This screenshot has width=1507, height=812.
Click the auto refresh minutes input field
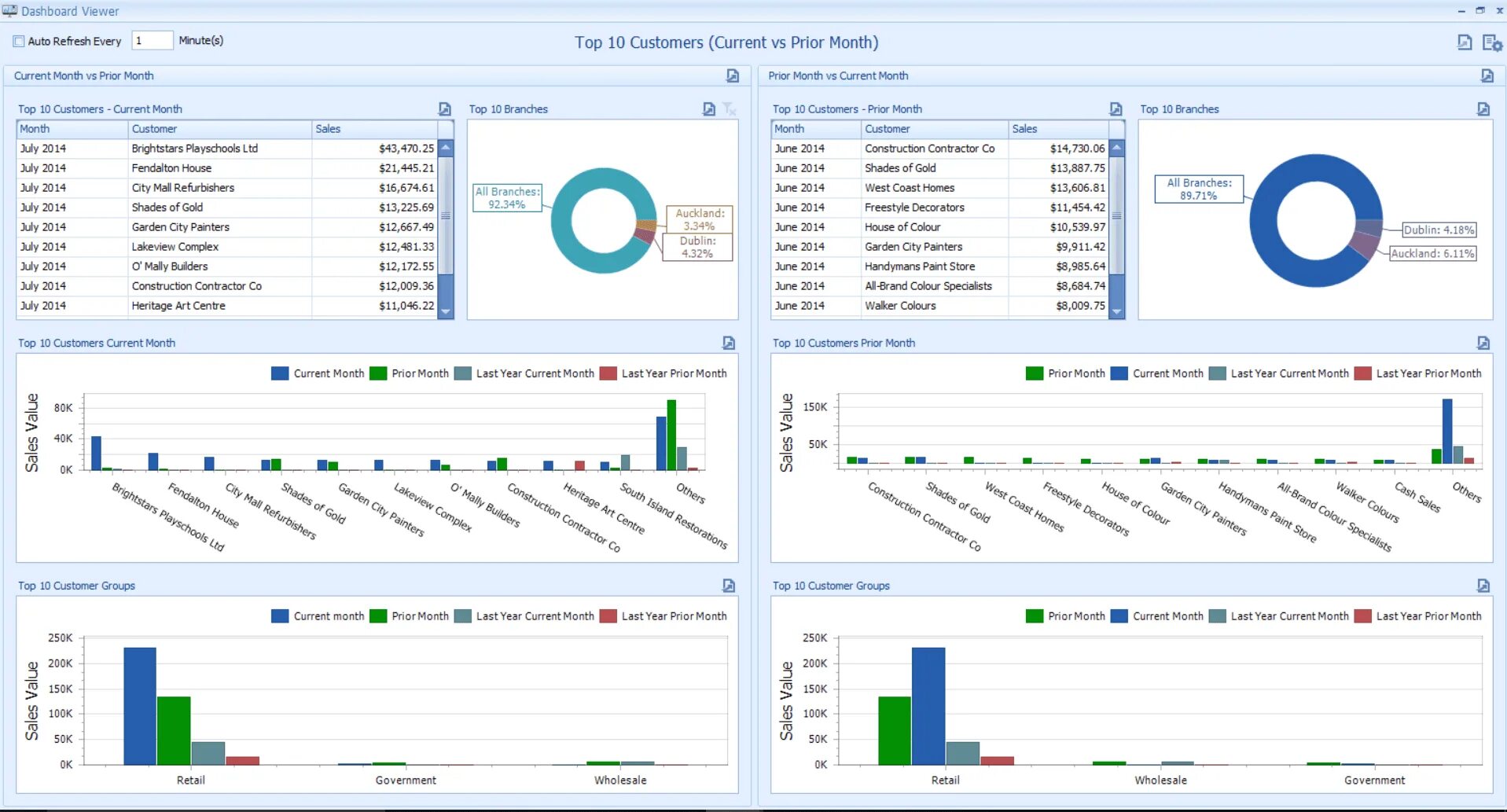coord(153,40)
